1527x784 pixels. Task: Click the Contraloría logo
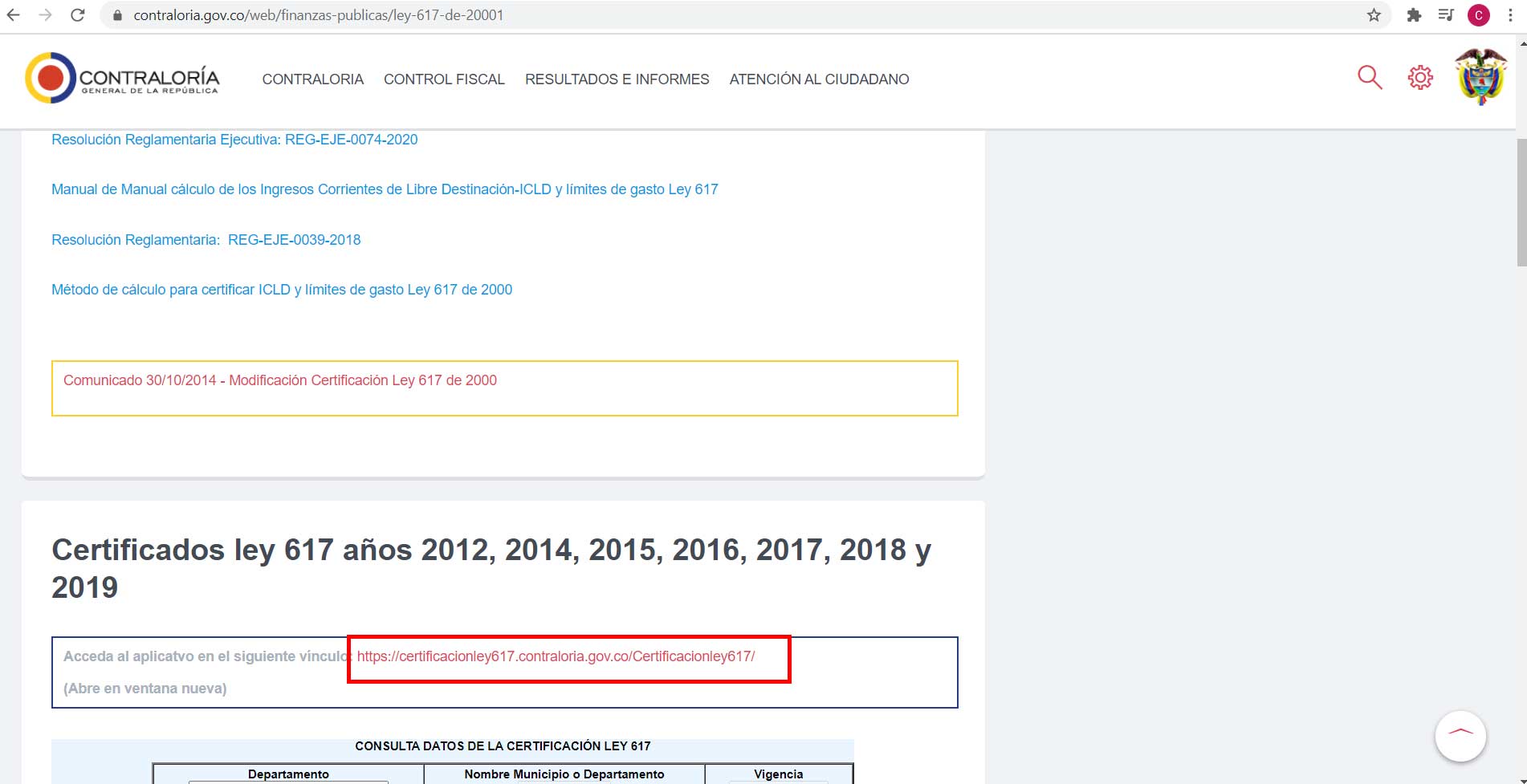point(122,79)
